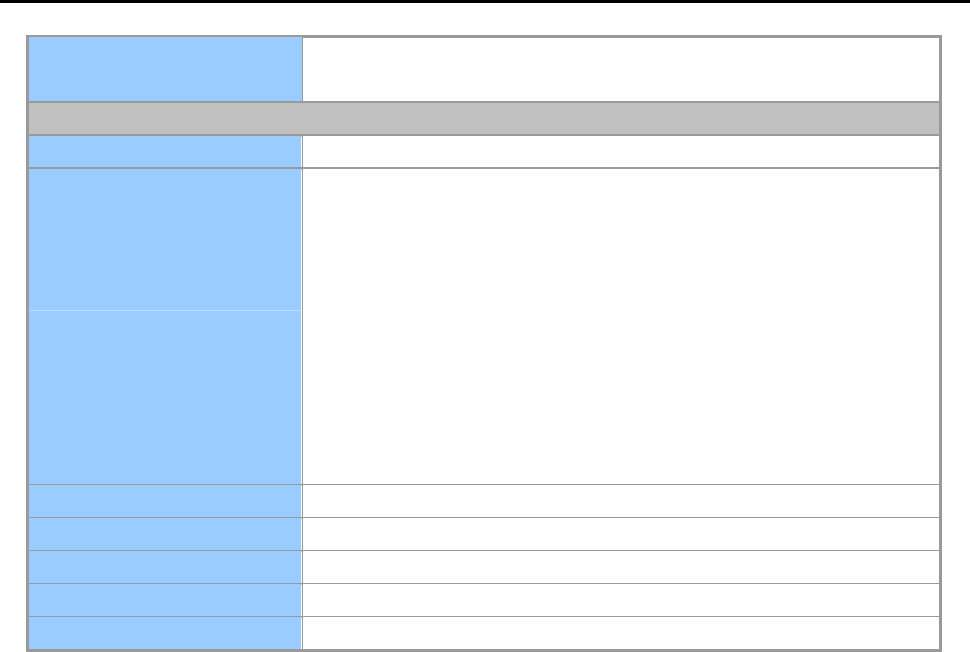The height and width of the screenshot is (652, 970).
Task: Click the thin white cell directly below gray bar
Action: (621, 151)
